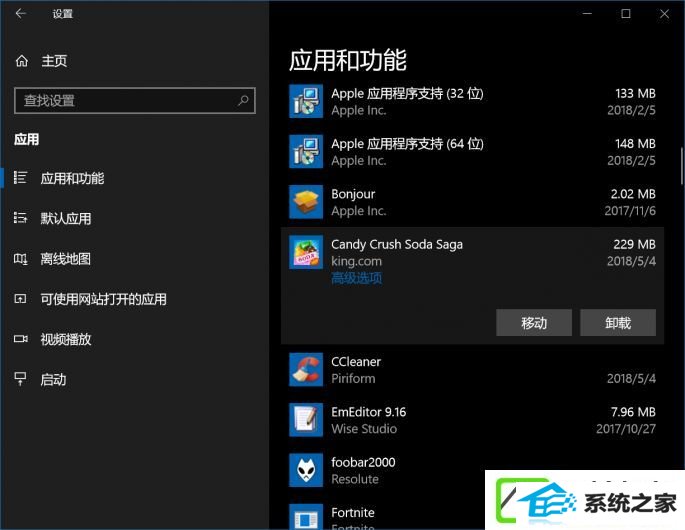The height and width of the screenshot is (530, 685).
Task: Open 高级选项 link under Candy Crush
Action: click(x=356, y=278)
